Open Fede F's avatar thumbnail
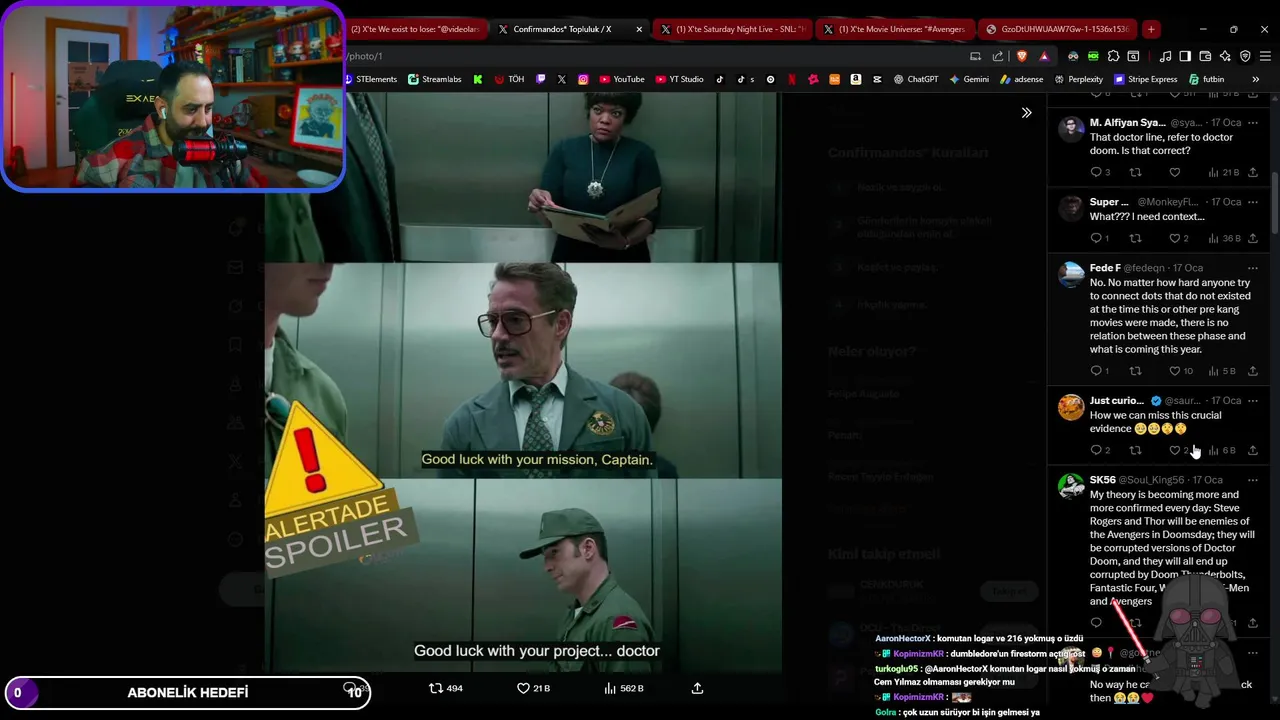This screenshot has width=1280, height=720. pos(1071,275)
